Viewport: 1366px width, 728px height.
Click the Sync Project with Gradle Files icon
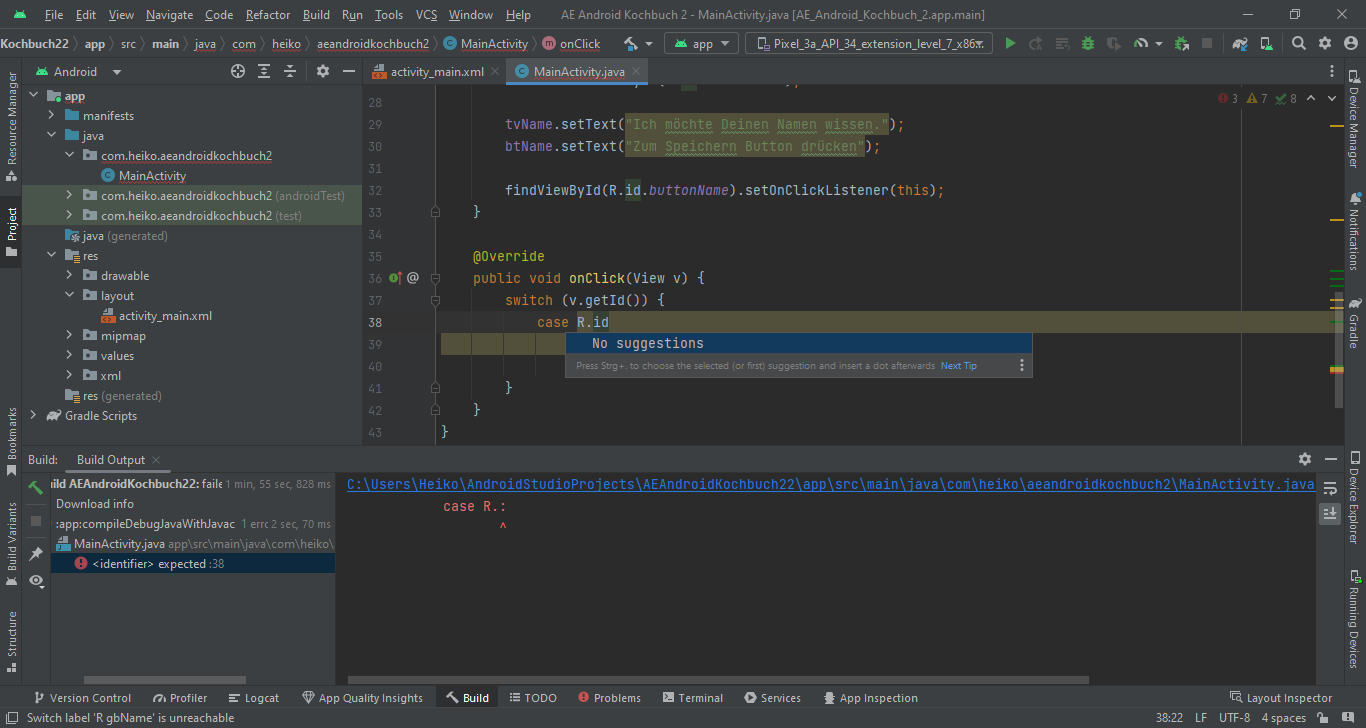[1240, 44]
